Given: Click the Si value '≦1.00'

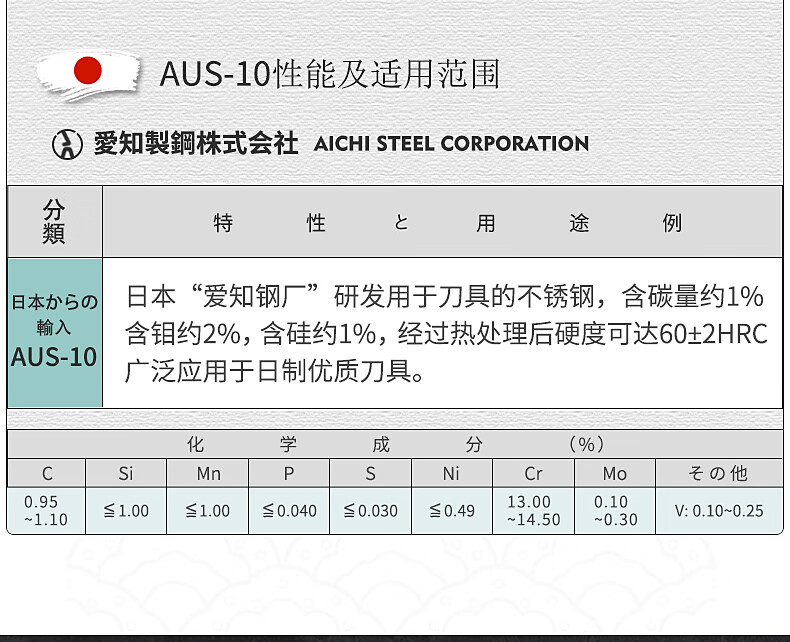Looking at the screenshot, I should coord(126,511).
